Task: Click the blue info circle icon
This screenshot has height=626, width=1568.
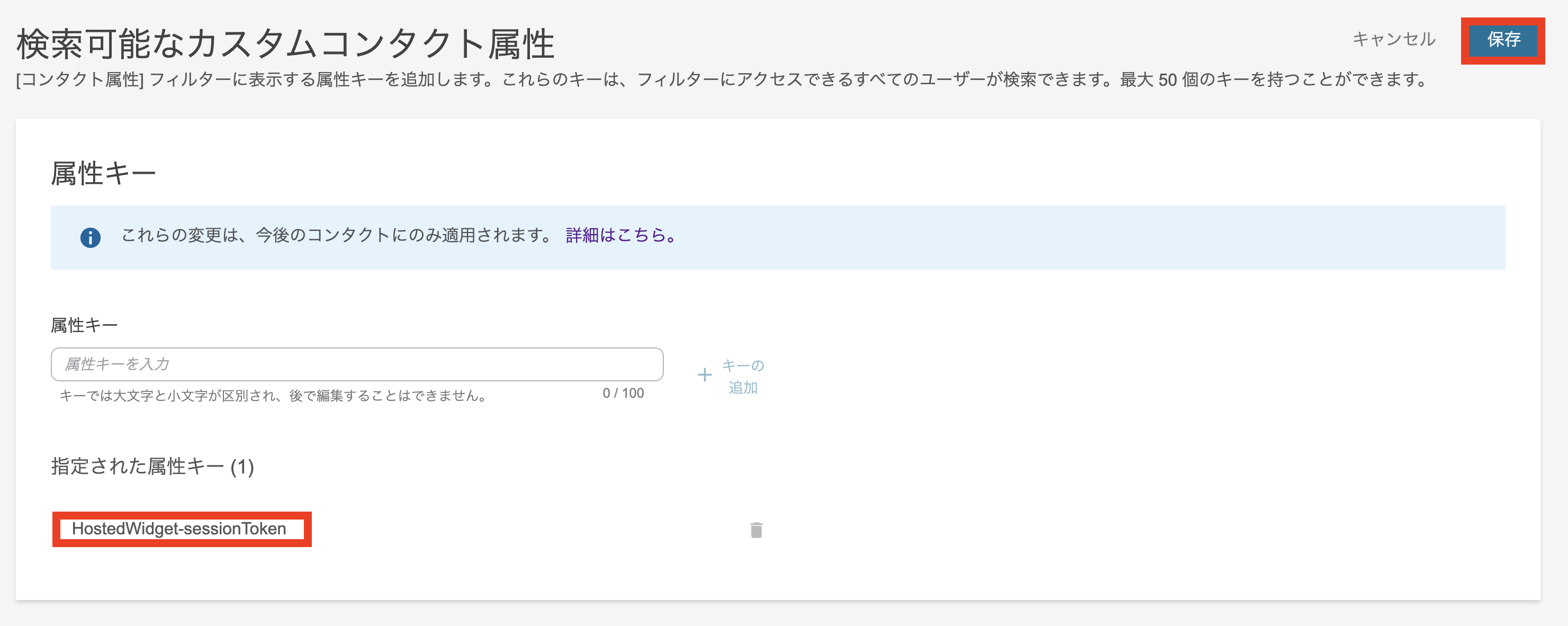Action: pyautogui.click(x=90, y=237)
